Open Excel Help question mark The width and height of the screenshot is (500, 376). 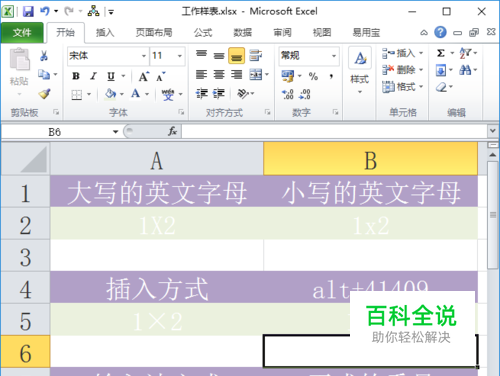[x=440, y=32]
